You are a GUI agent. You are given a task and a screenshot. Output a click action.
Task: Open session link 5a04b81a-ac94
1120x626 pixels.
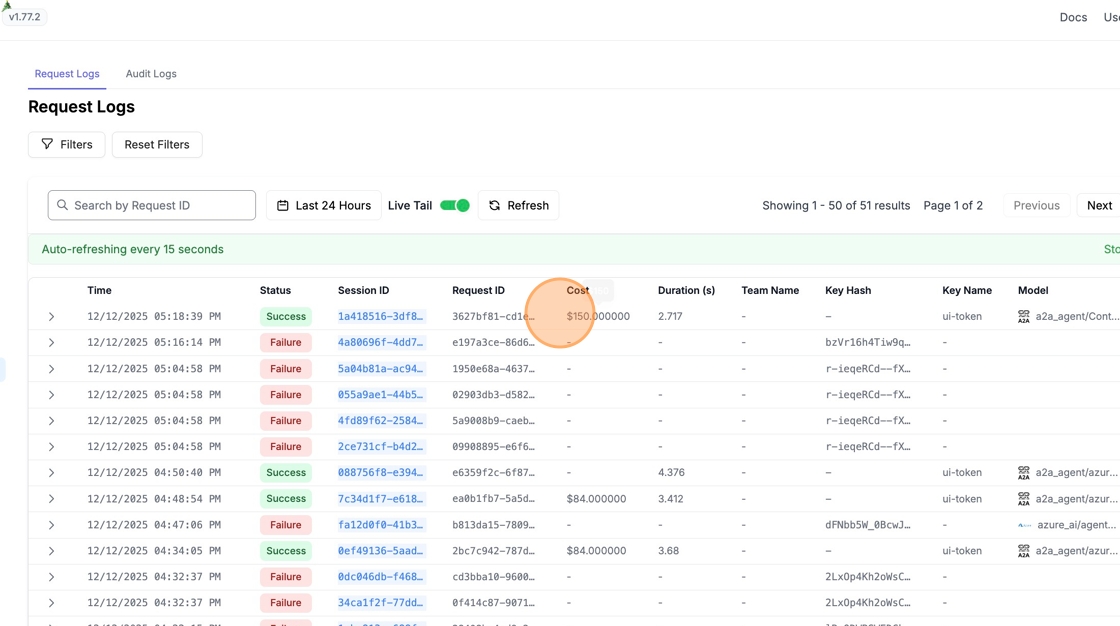[x=381, y=369]
